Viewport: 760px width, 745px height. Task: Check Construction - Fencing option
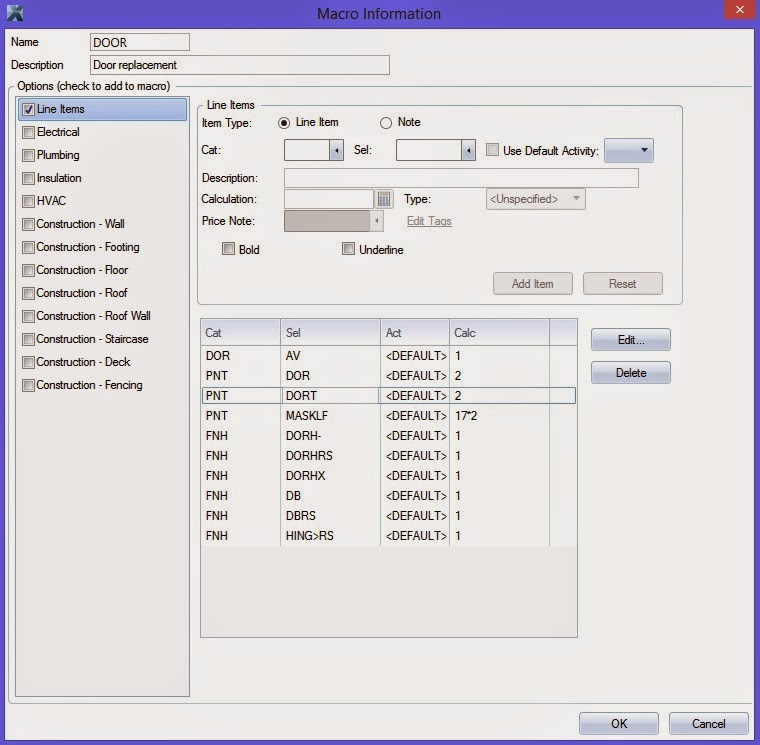click(29, 385)
